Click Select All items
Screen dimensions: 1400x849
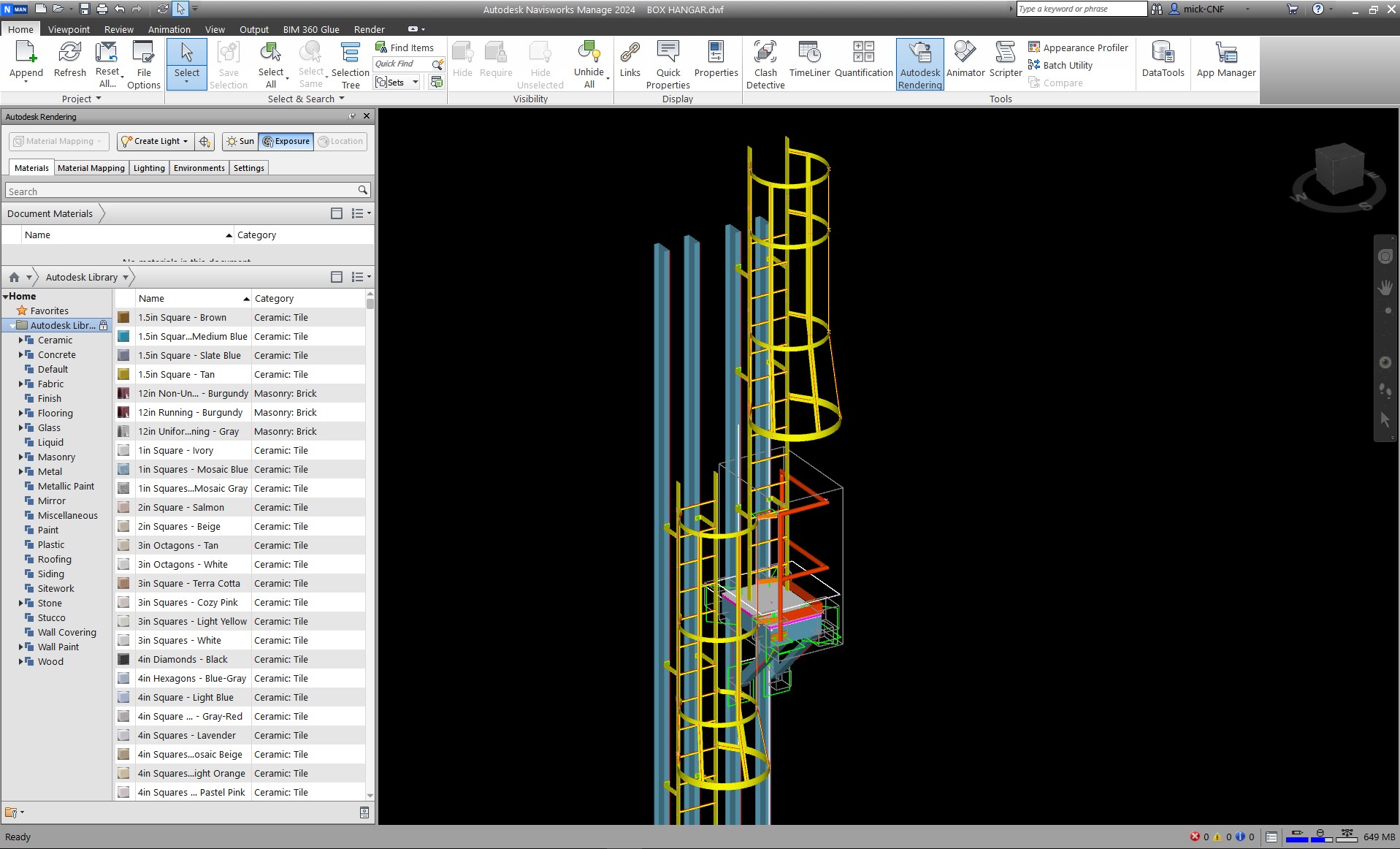coord(271,64)
